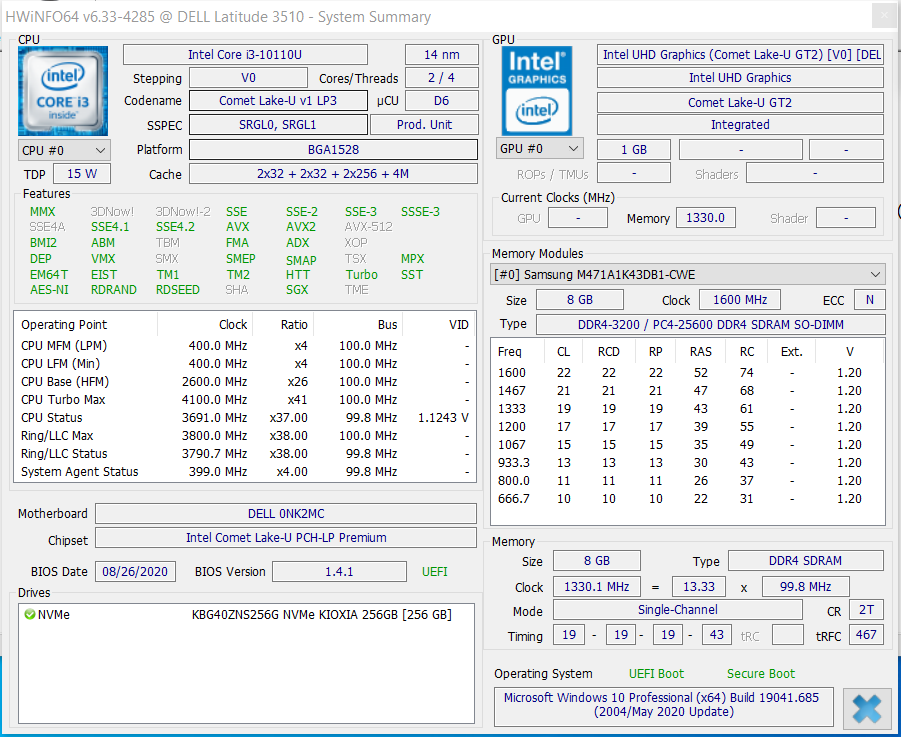Click the SGX feature label
This screenshot has height=737, width=901.
pyautogui.click(x=297, y=290)
